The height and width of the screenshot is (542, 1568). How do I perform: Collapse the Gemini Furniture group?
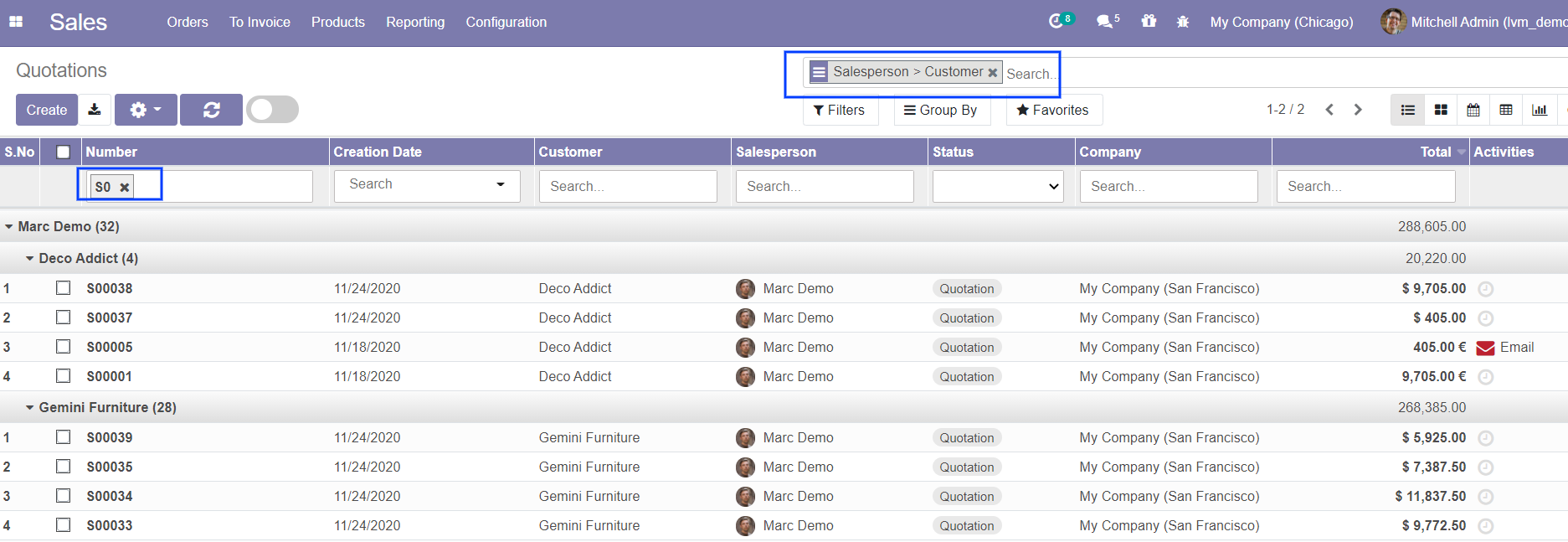point(30,408)
